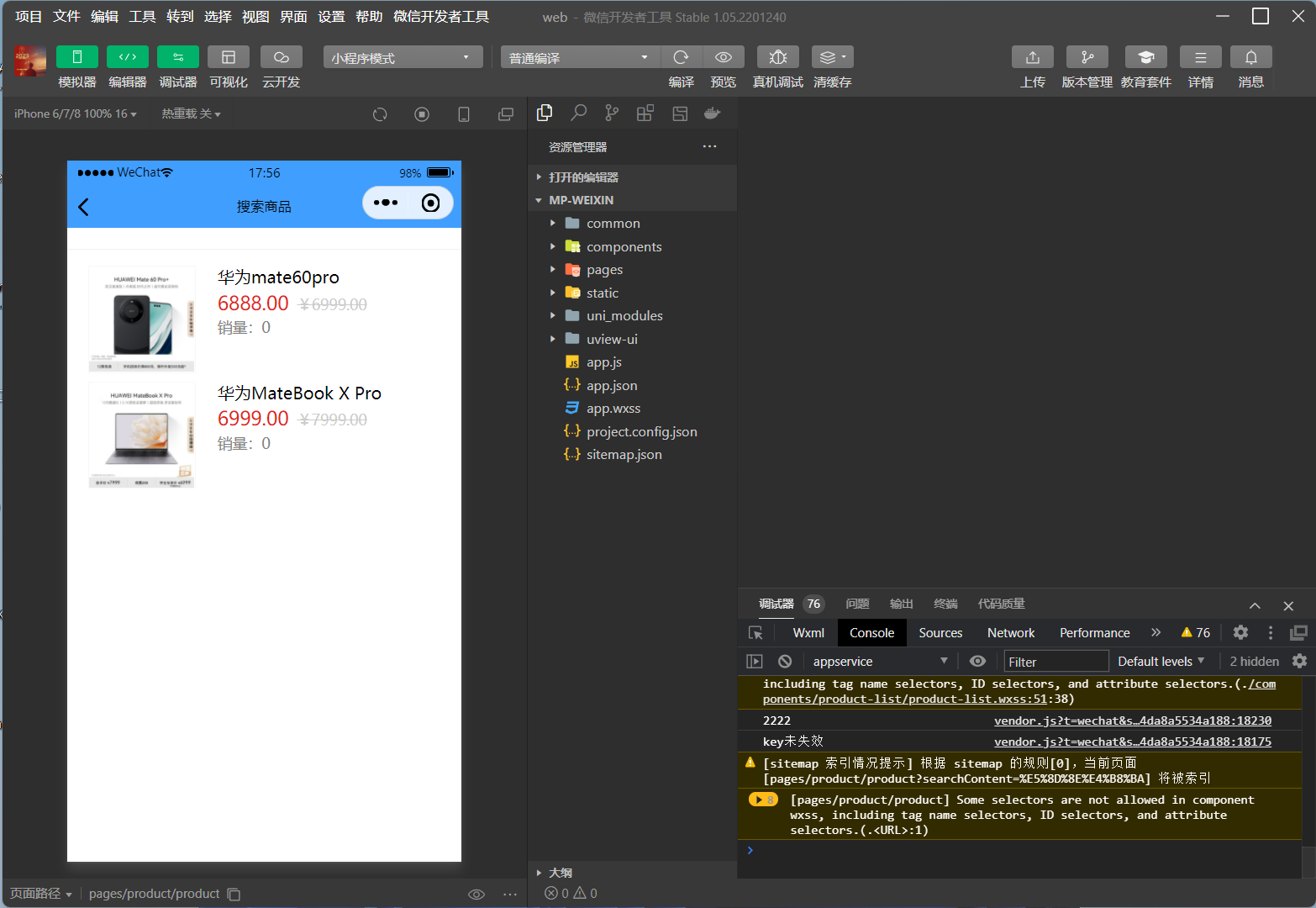Open the 华为mate60pro product image
Screen dimensions: 1316x908
click(x=142, y=319)
